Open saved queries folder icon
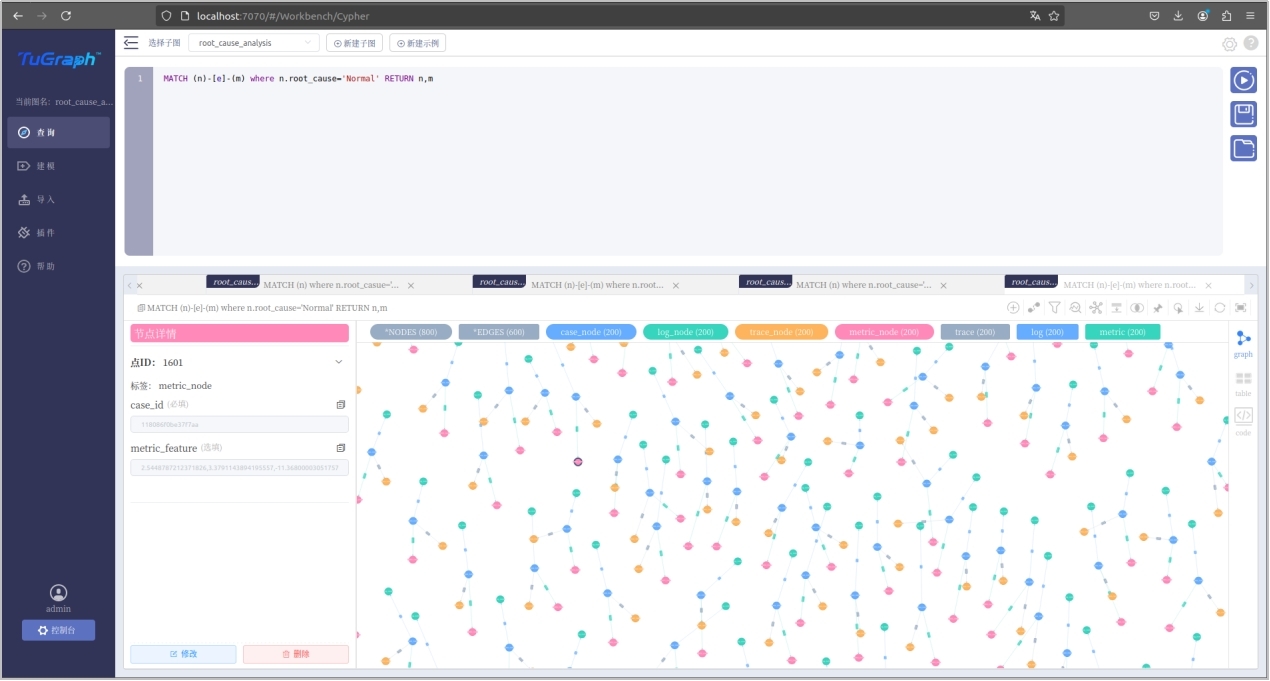This screenshot has width=1270, height=681. coord(1243,149)
